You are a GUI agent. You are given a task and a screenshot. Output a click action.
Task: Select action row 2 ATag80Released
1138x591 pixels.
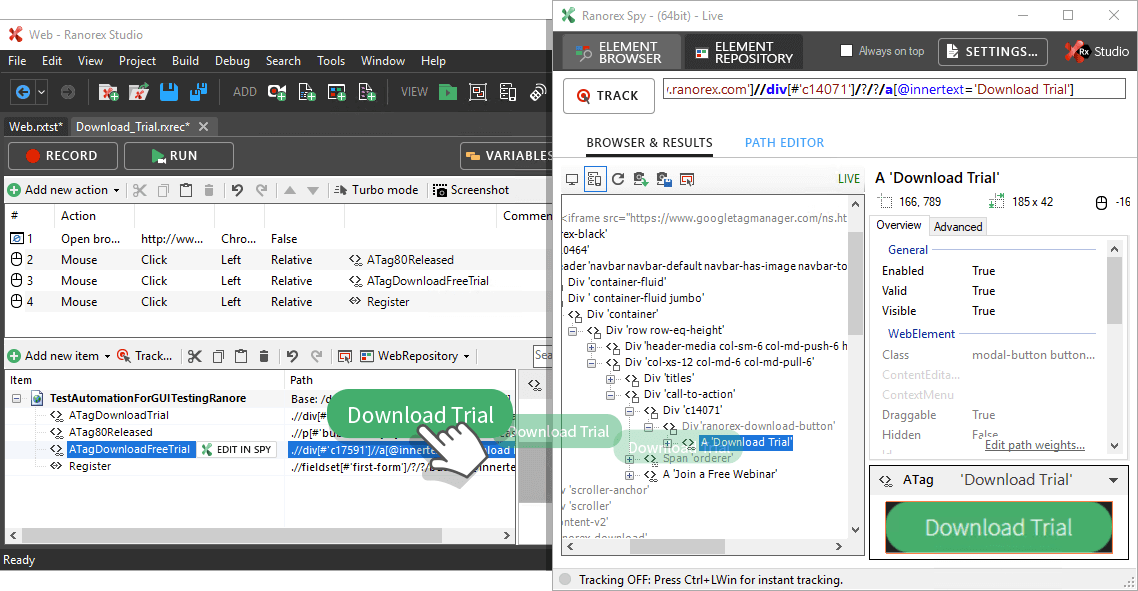coord(276,260)
